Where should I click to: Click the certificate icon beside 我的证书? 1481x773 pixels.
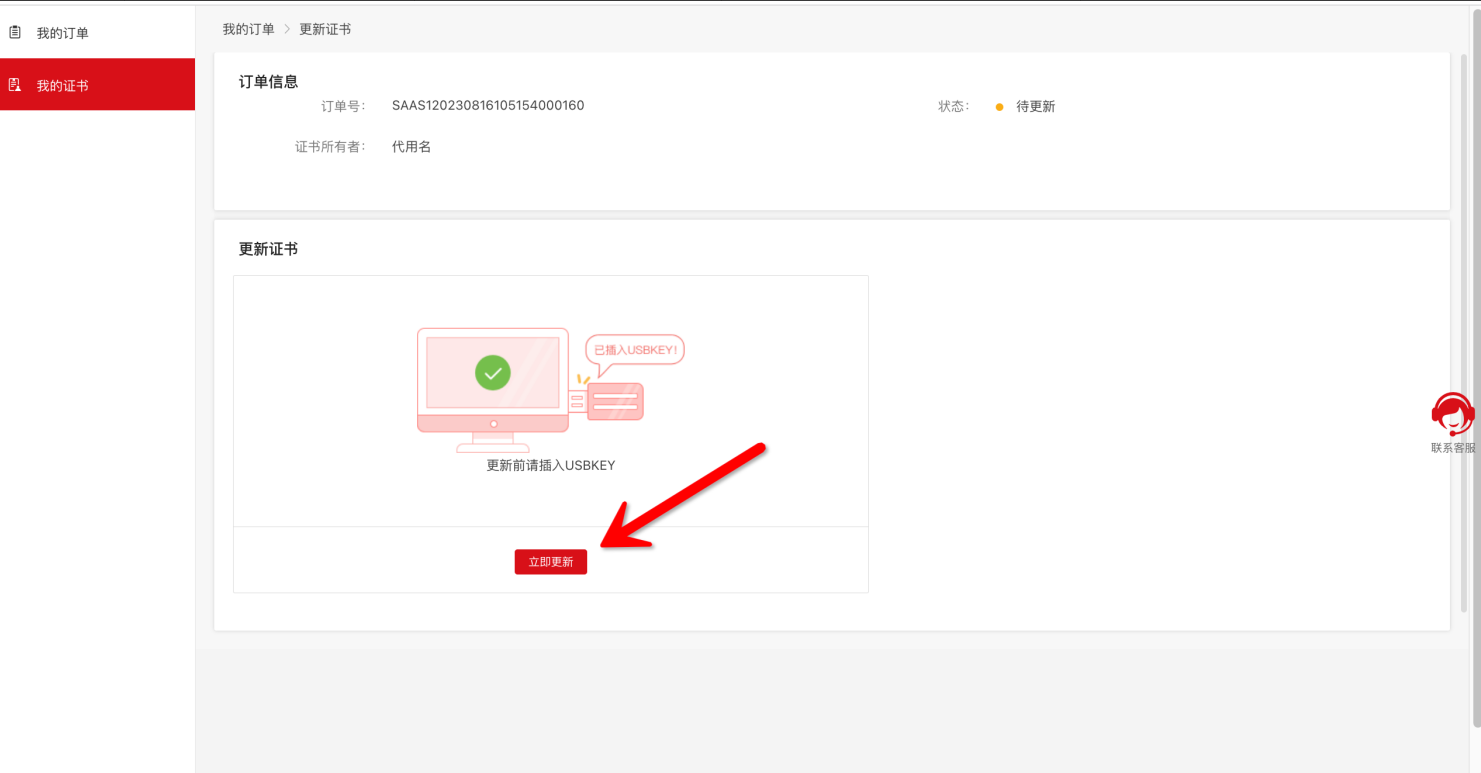pos(15,86)
